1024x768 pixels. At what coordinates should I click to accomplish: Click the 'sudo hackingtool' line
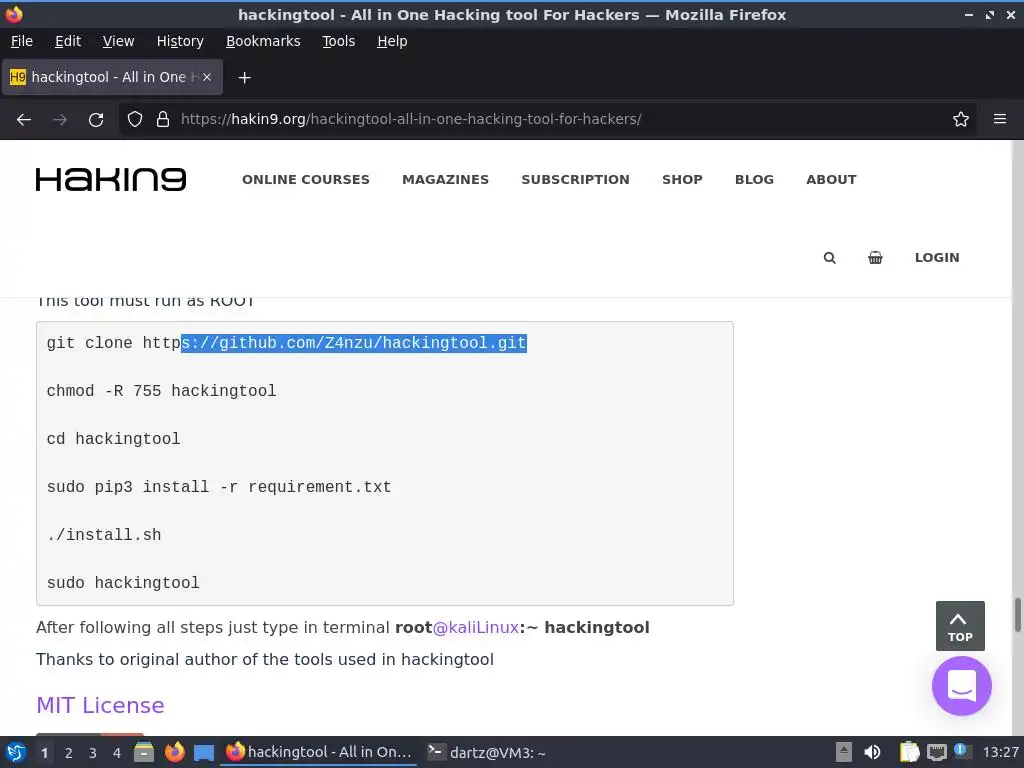(123, 583)
